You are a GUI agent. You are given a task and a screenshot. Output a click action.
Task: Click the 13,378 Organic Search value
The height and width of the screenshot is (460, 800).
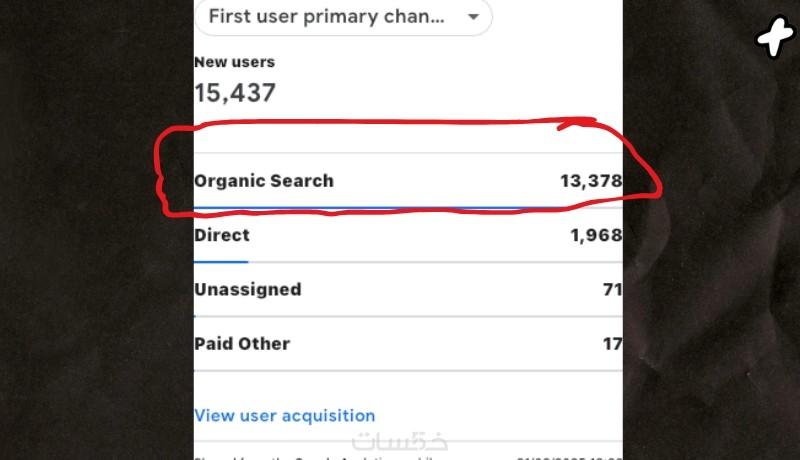coord(590,181)
